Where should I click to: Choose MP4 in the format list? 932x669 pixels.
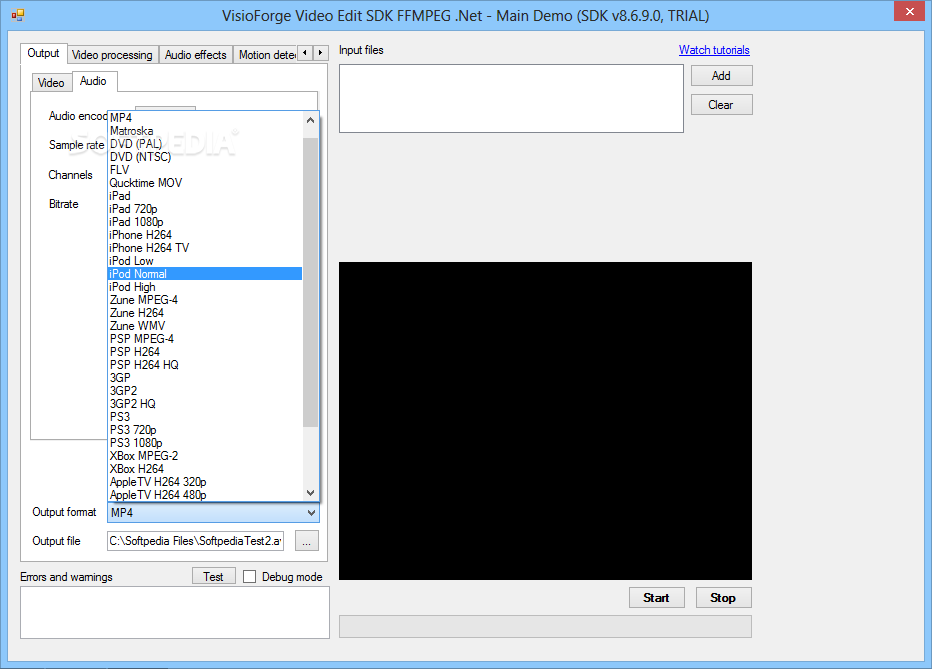(205, 118)
